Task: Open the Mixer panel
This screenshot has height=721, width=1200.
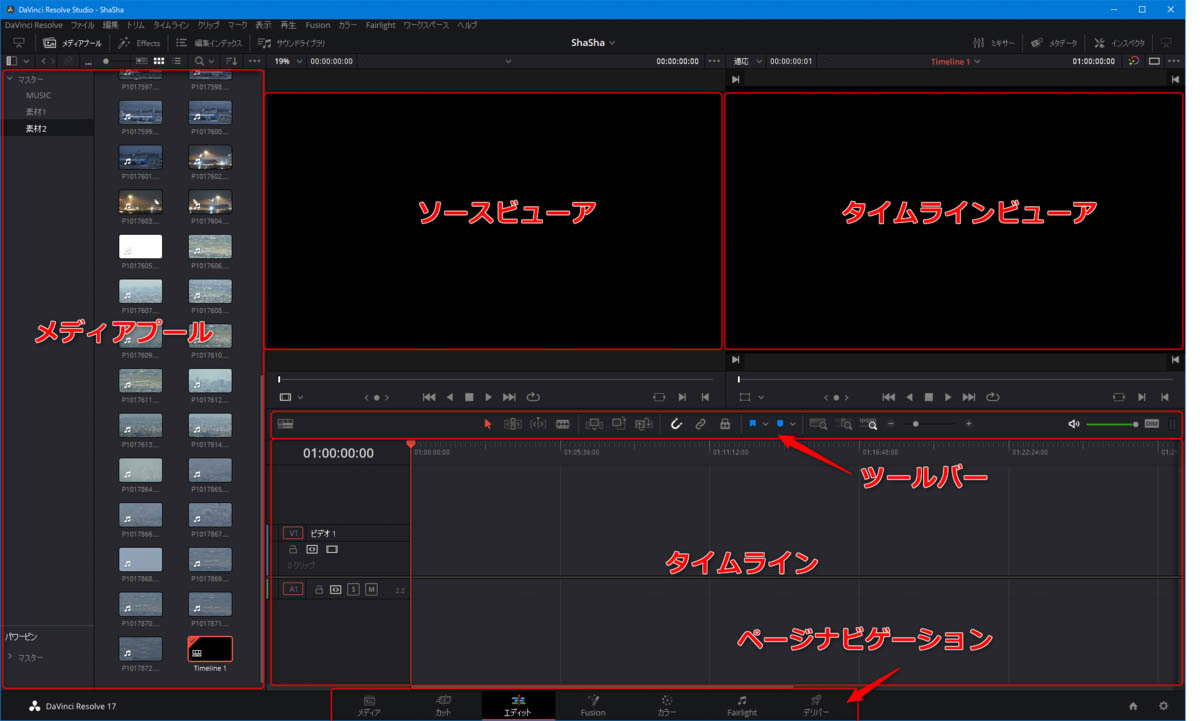Action: tap(994, 43)
